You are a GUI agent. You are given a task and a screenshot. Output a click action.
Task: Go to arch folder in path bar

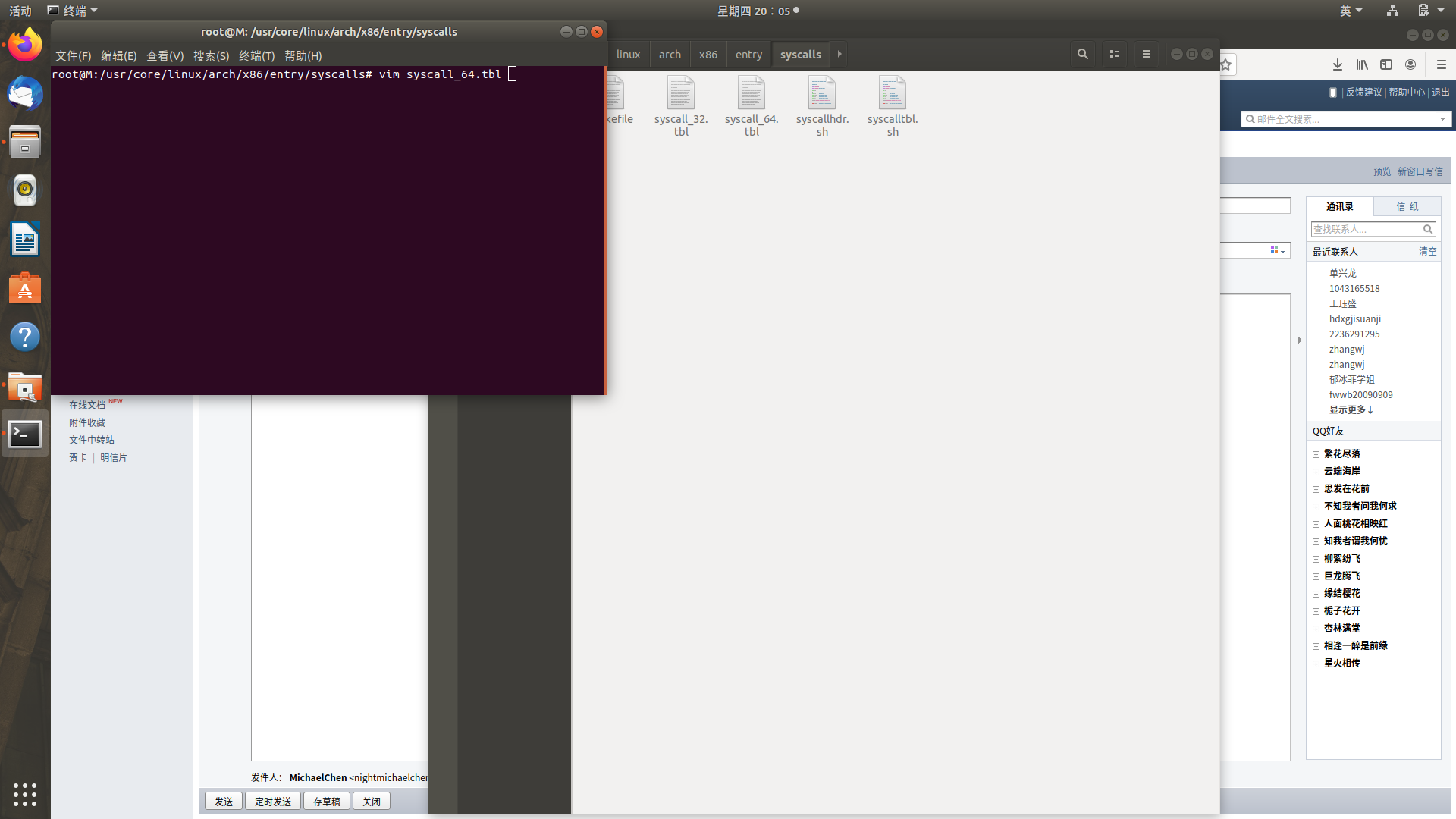[x=670, y=55]
